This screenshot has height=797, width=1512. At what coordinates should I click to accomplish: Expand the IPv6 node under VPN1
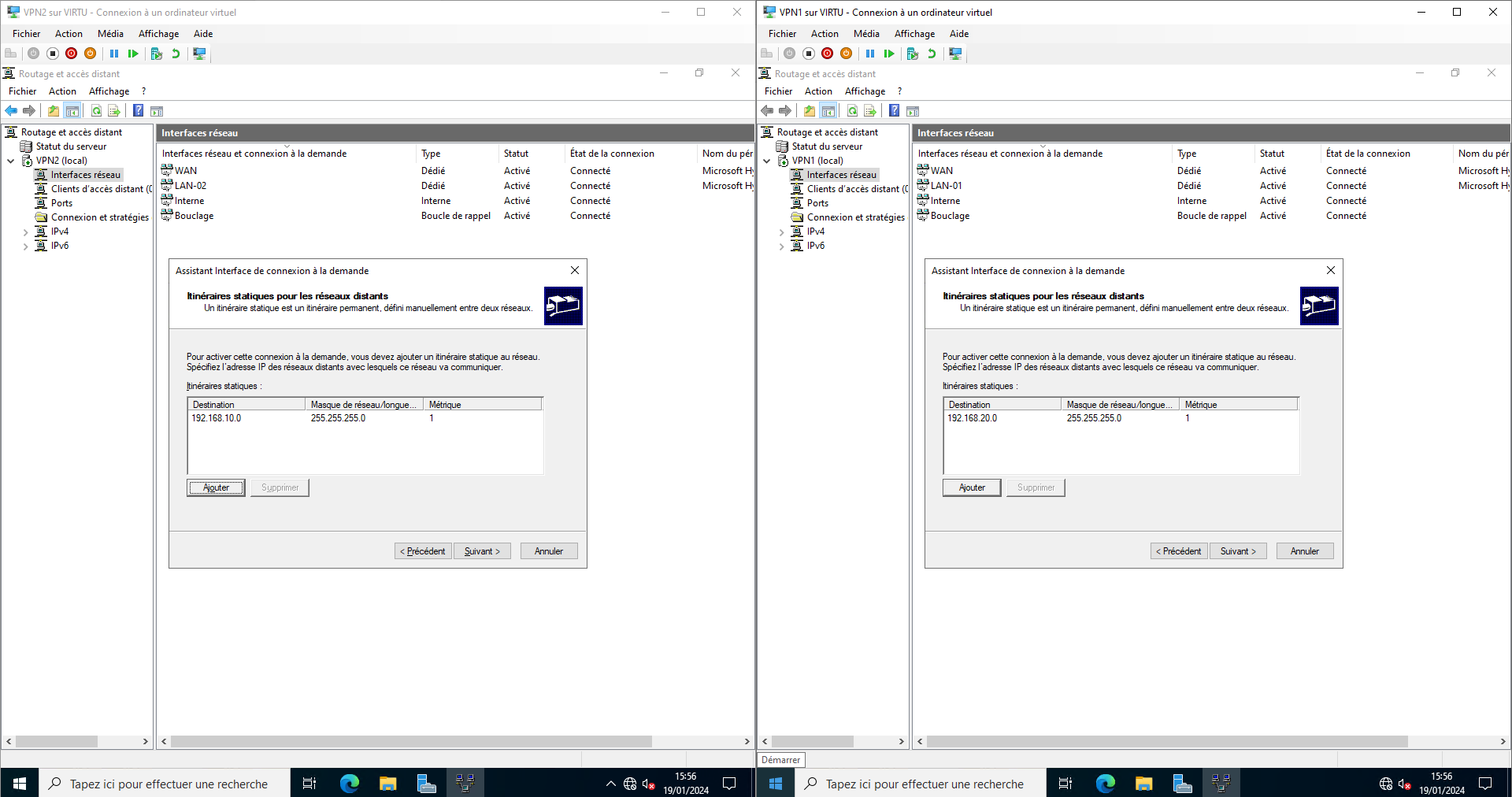click(781, 247)
